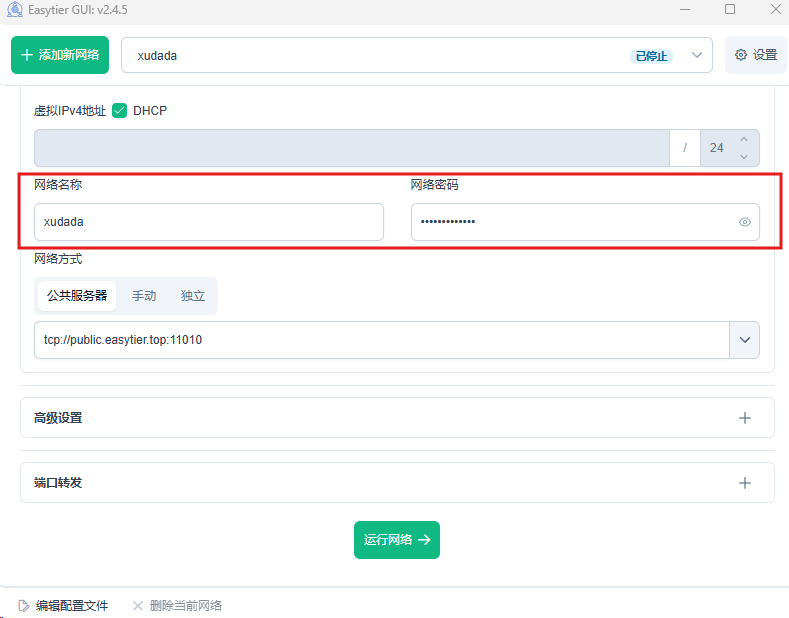Click the 编辑配置文件 edit icon
789x618 pixels.
click(x=23, y=605)
